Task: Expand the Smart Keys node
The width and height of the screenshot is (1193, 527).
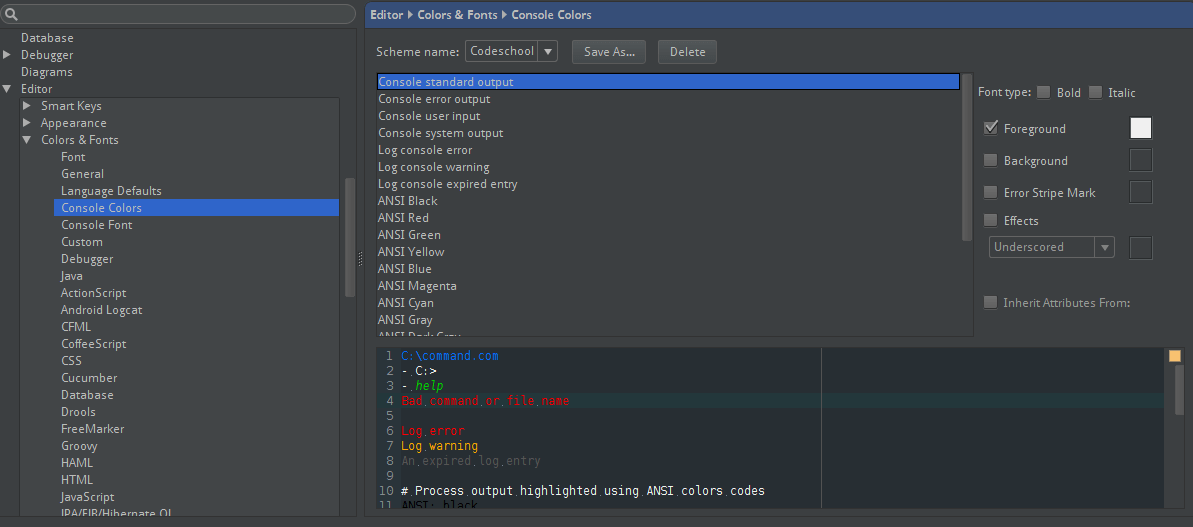Action: 27,106
